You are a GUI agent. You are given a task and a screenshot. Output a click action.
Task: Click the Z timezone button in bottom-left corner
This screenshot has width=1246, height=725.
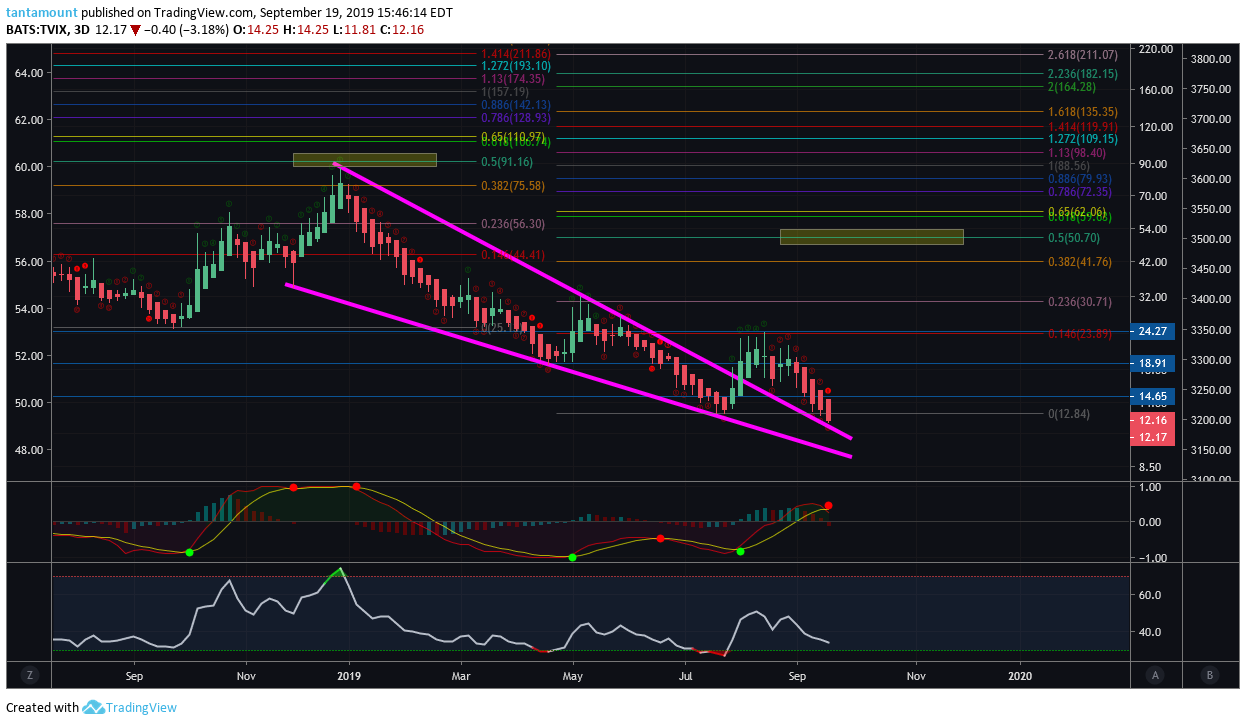(30, 675)
